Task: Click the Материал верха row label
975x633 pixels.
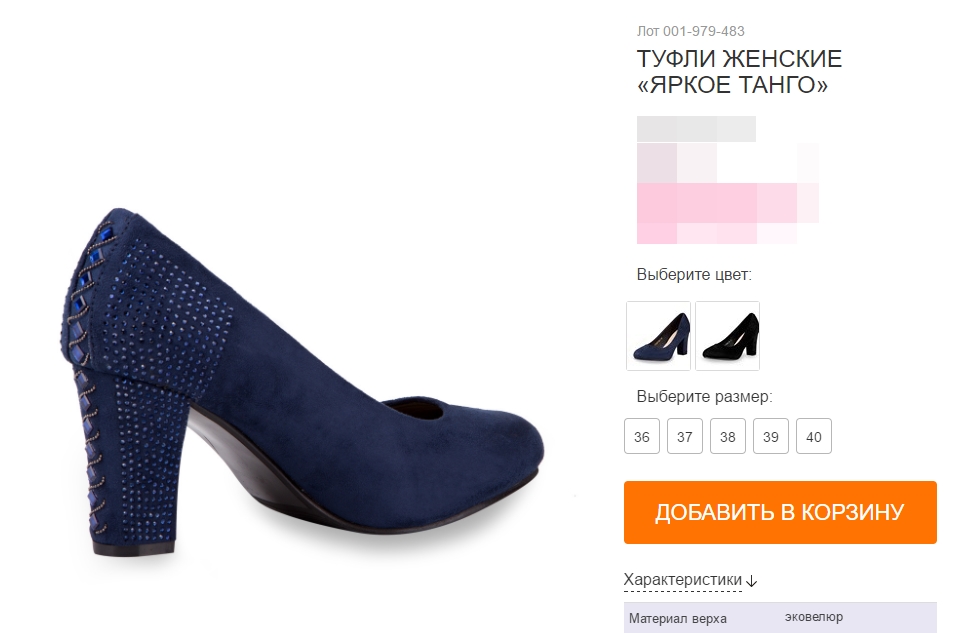Action: (677, 619)
